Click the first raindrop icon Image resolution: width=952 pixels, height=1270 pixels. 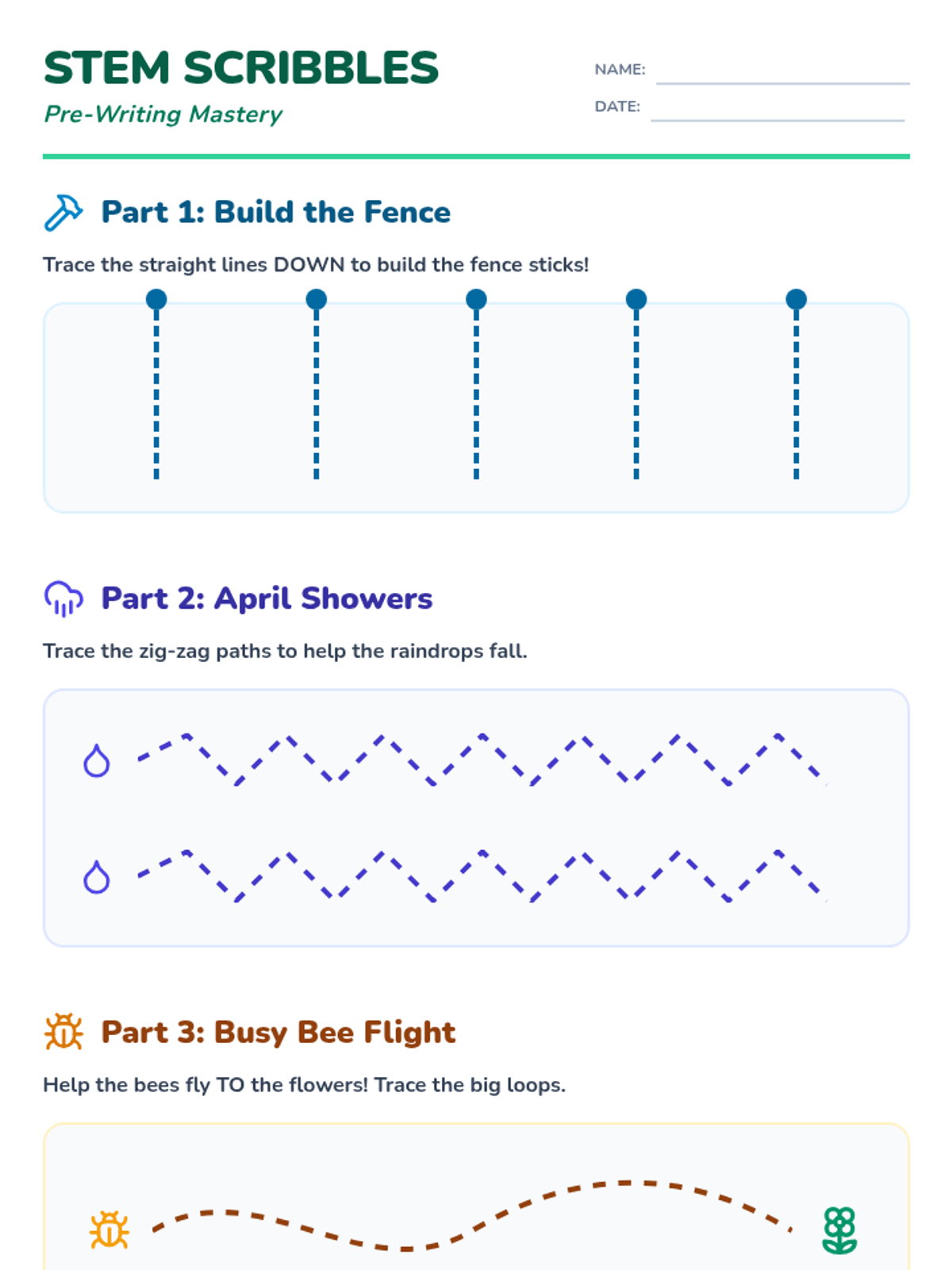(x=97, y=760)
